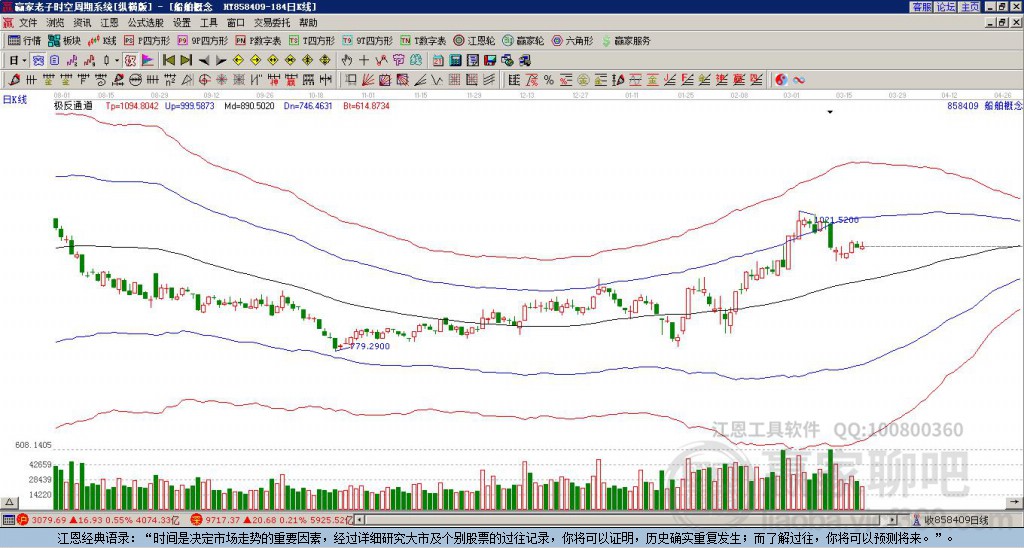Open the 板块 sector view
The width and height of the screenshot is (1024, 548).
click(x=64, y=40)
